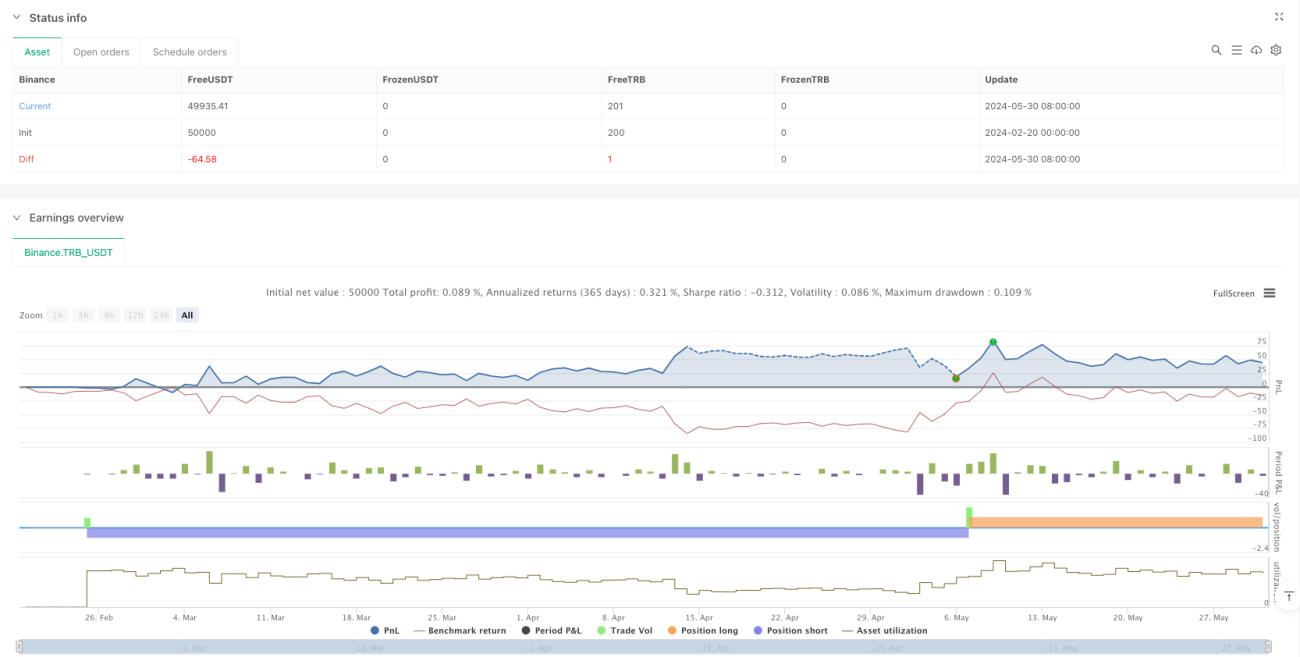
Task: Click the chart range navigator slider
Action: pos(645,647)
